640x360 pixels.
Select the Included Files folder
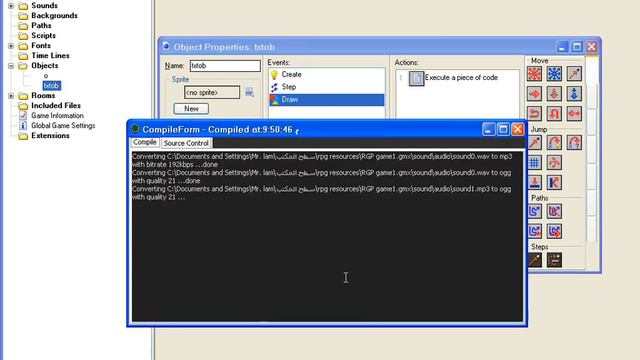click(x=56, y=106)
